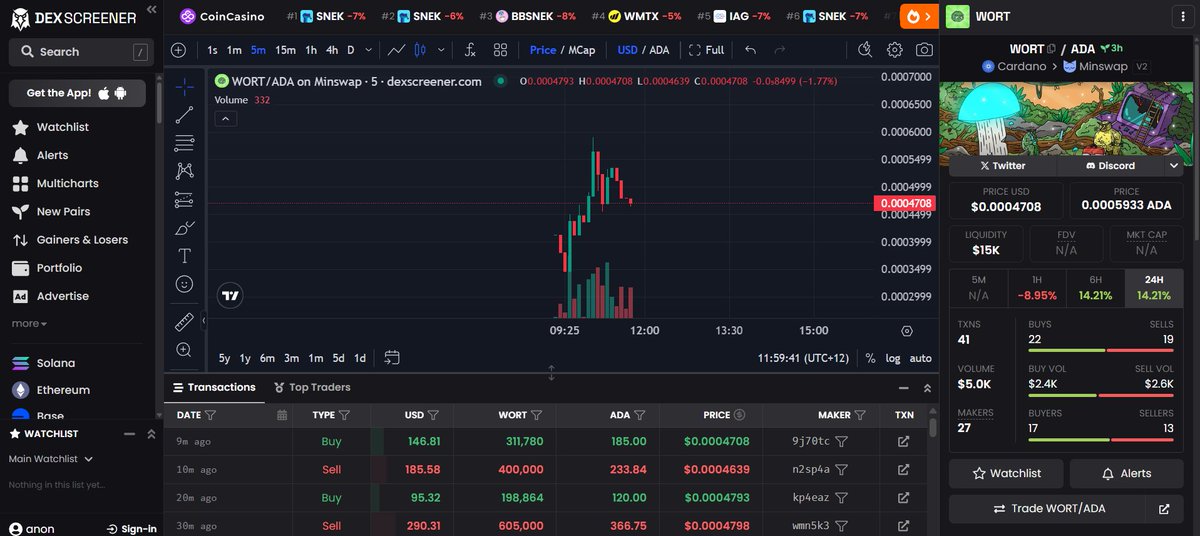Filter transactions by maker kp4eaz

pyautogui.click(x=842, y=497)
